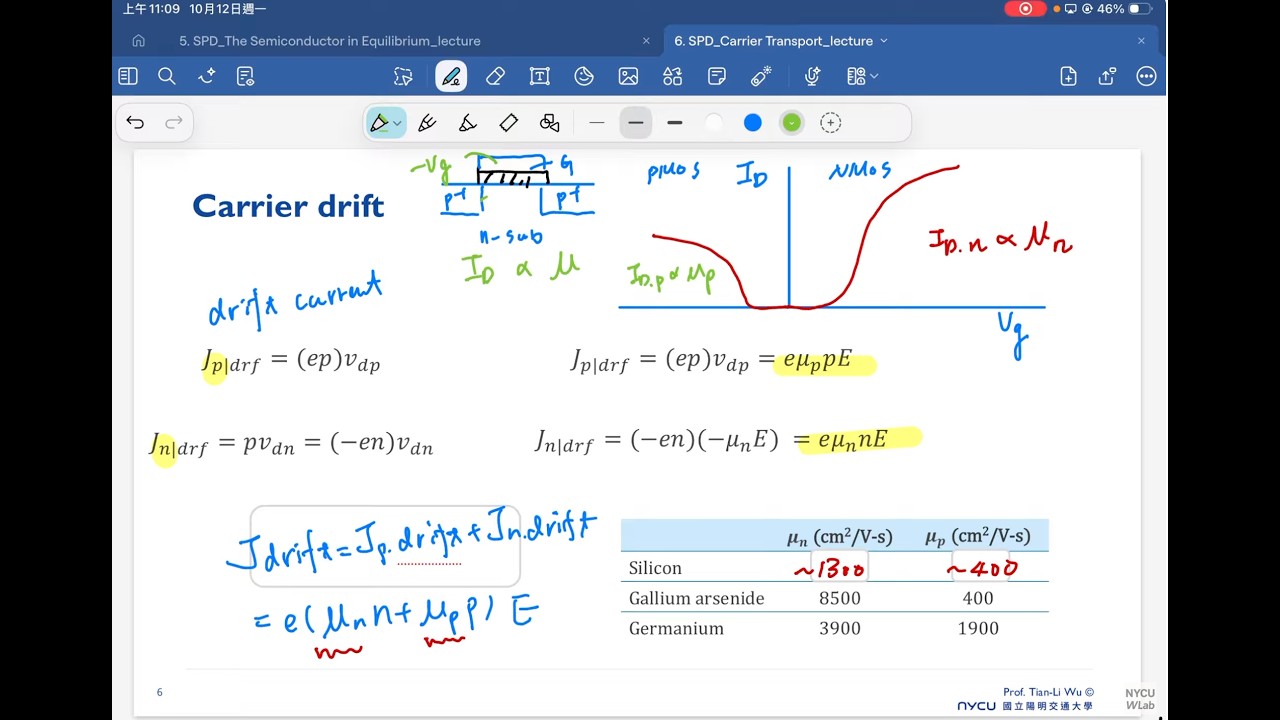Close the Carrier Transport lecture tab
The width and height of the screenshot is (1280, 720).
point(1141,41)
